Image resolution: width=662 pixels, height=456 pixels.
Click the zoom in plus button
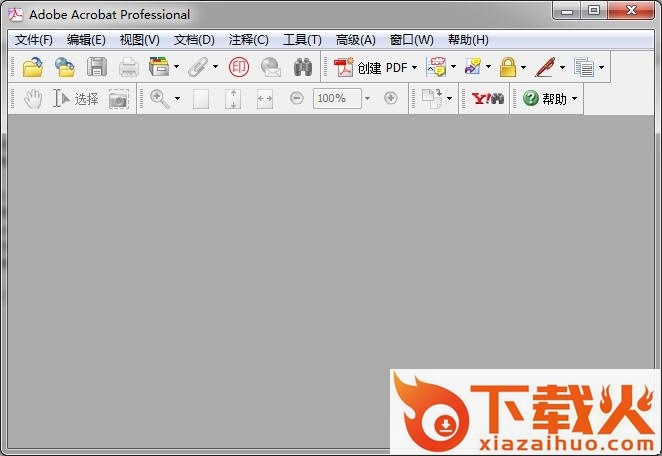tap(391, 98)
